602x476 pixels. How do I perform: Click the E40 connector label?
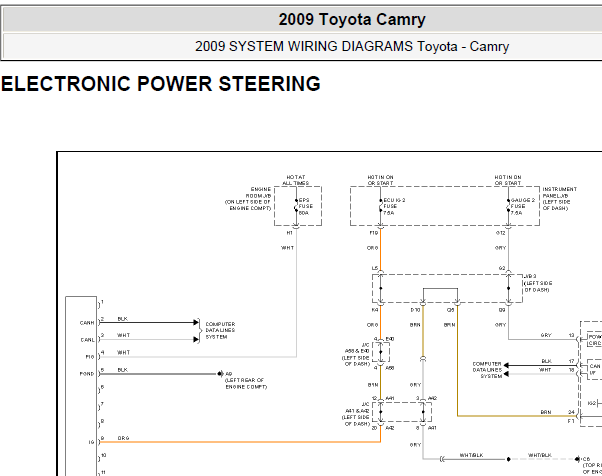coord(390,339)
